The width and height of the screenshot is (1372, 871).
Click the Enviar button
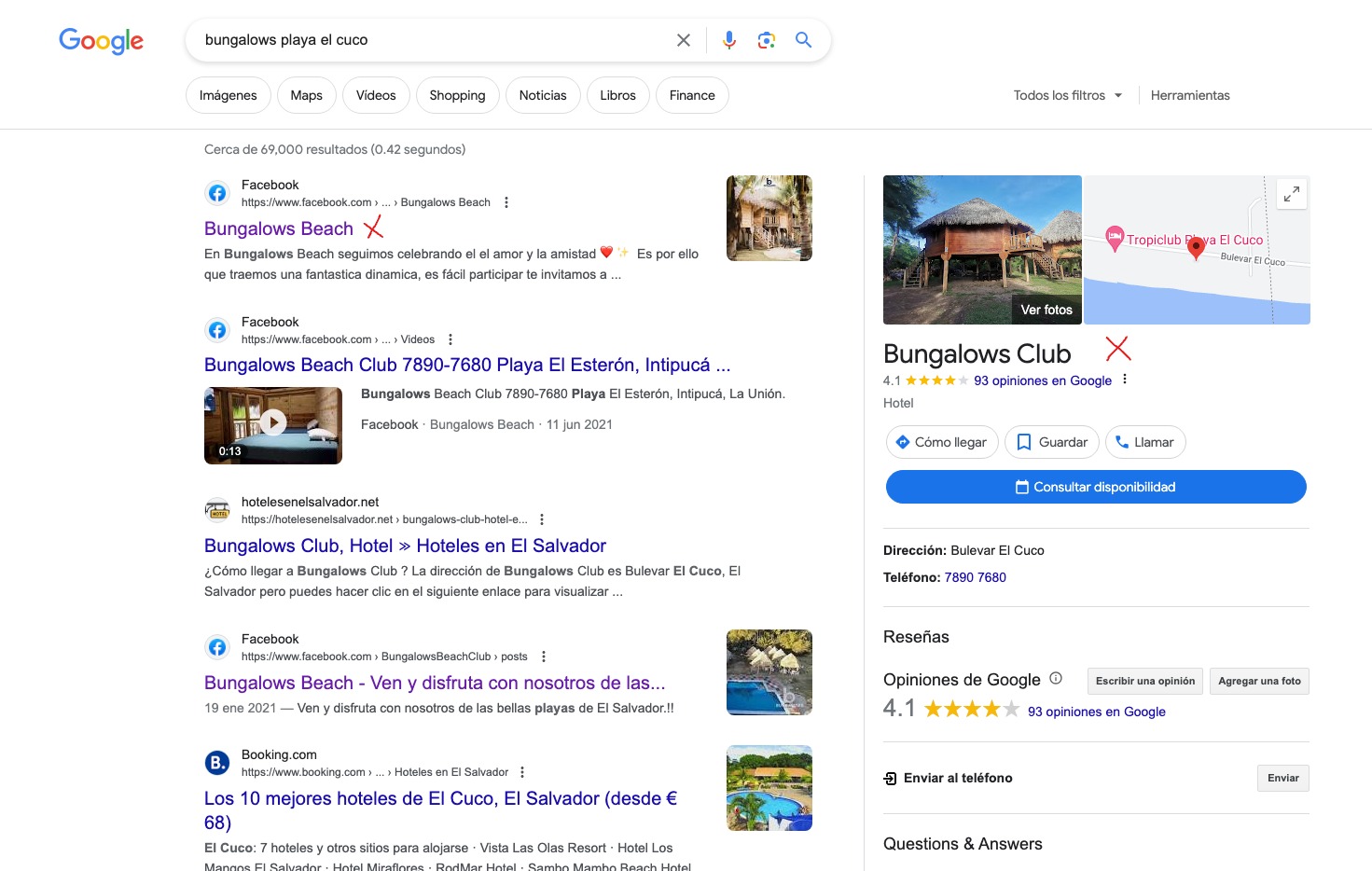pos(1283,778)
